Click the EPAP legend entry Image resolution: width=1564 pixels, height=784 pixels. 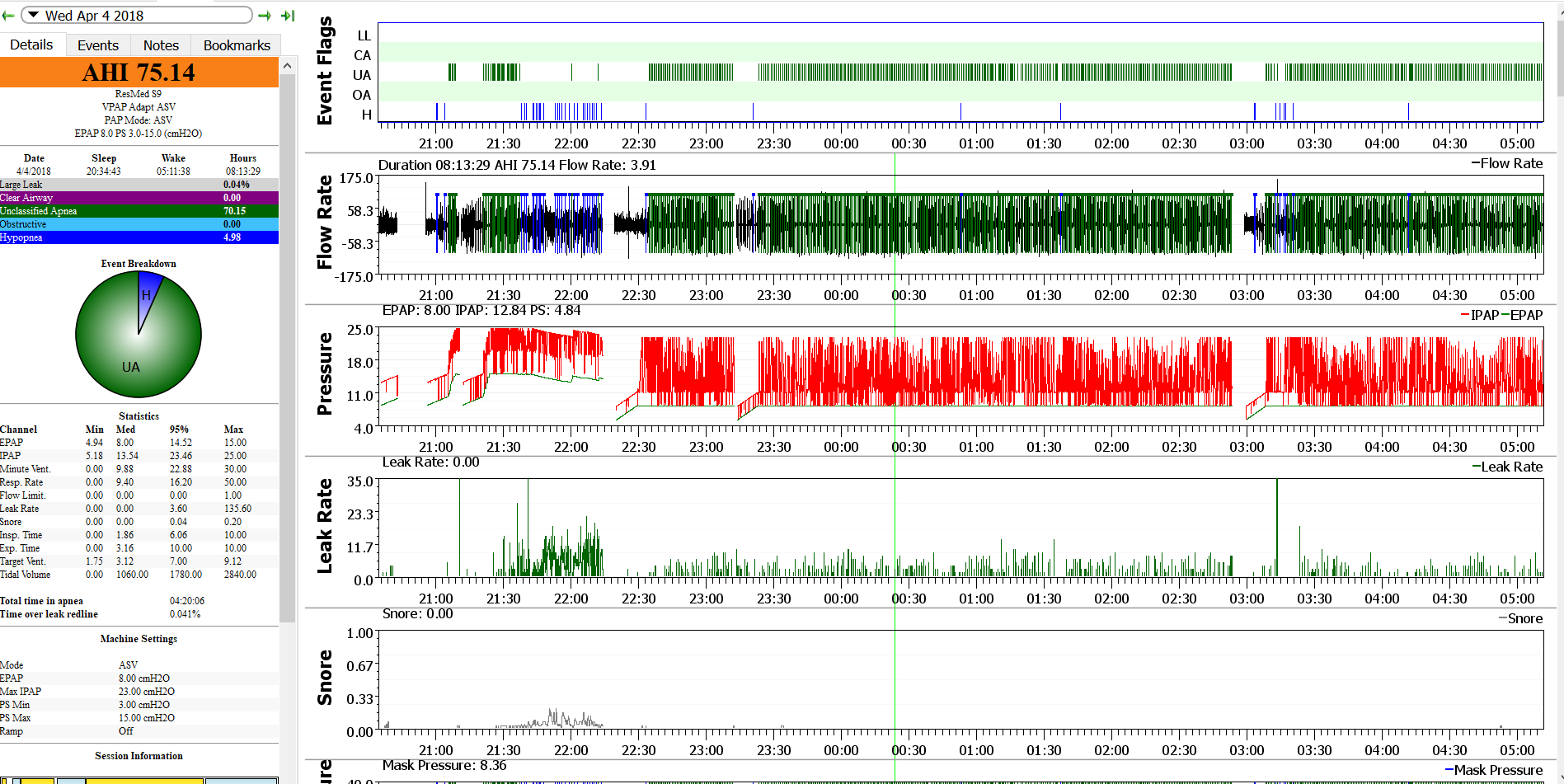(1522, 315)
